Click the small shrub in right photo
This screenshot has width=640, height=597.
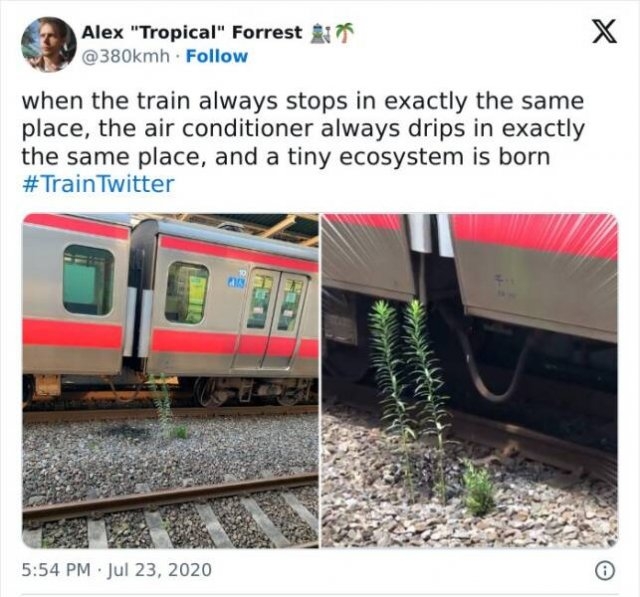[x=479, y=487]
